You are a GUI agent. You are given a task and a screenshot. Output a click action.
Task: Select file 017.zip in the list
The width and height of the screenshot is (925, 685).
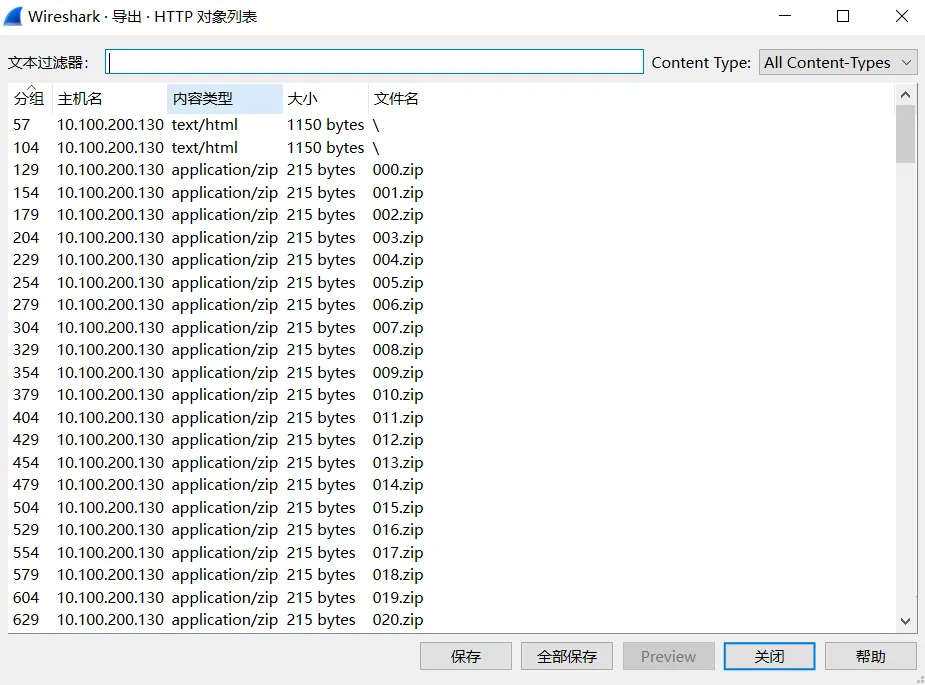(x=398, y=552)
